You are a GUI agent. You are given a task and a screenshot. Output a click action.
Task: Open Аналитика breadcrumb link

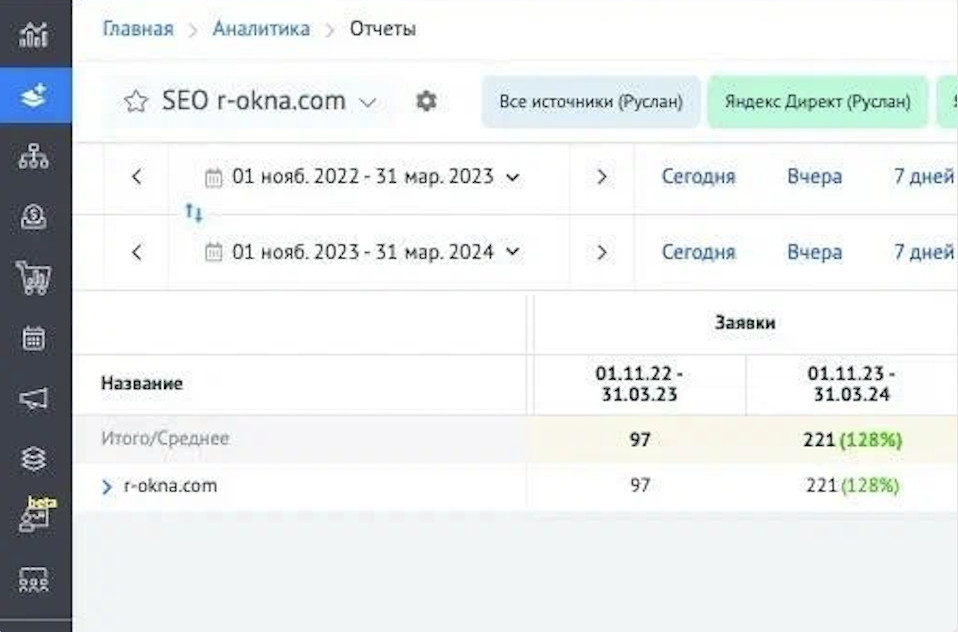click(261, 29)
